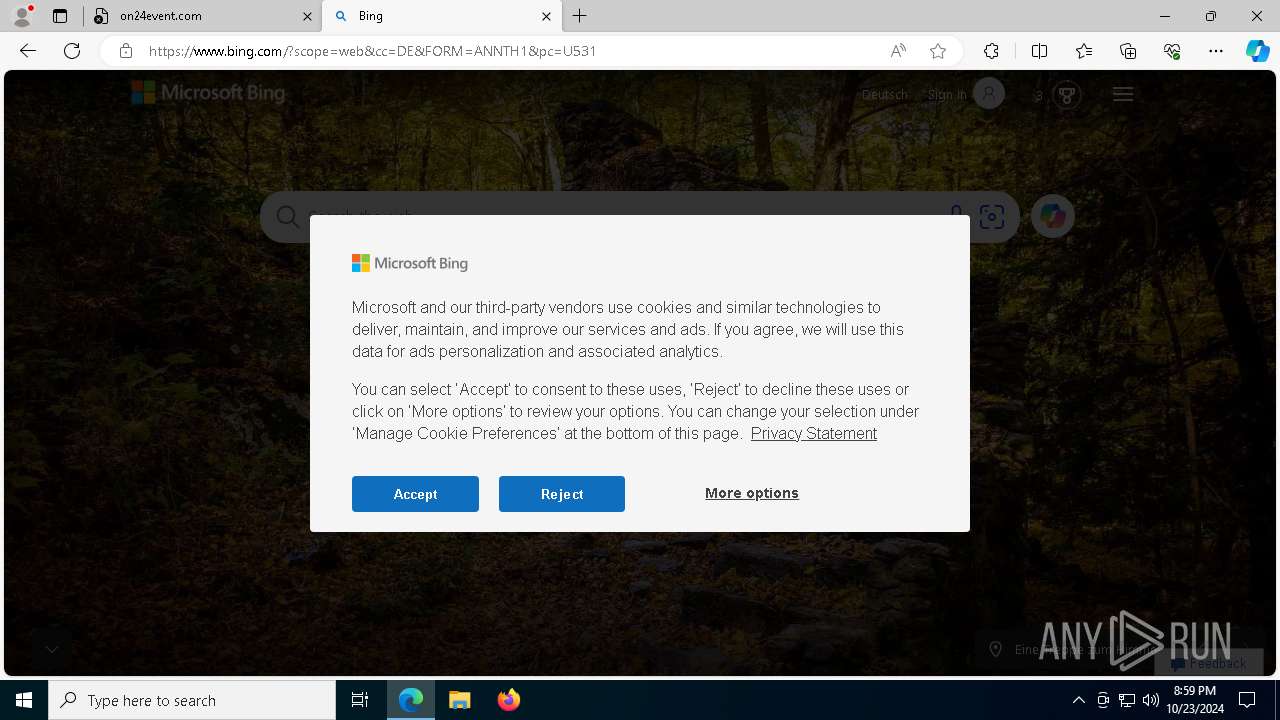Click the Microsoft Bing page logo
This screenshot has height=720, width=1280.
click(x=208, y=93)
